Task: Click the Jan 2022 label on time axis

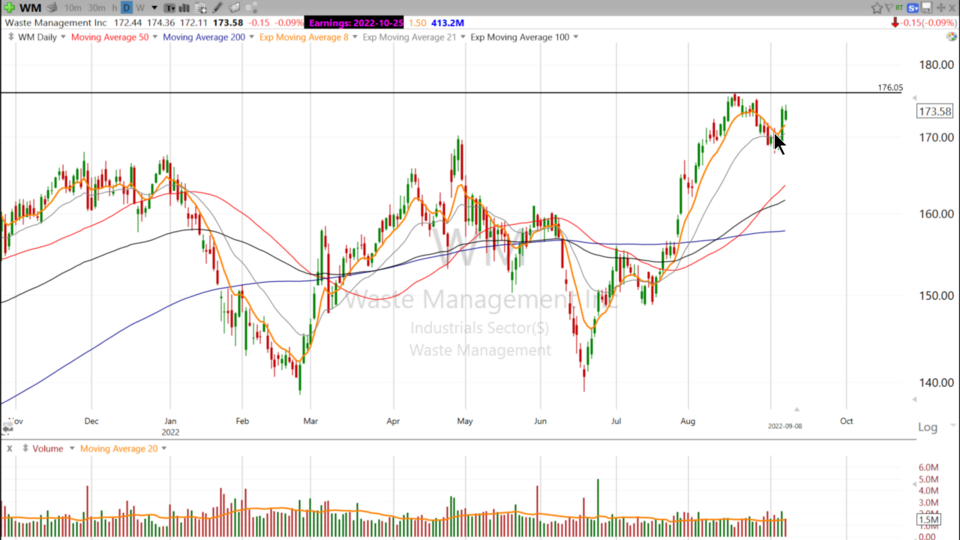Action: pos(170,426)
